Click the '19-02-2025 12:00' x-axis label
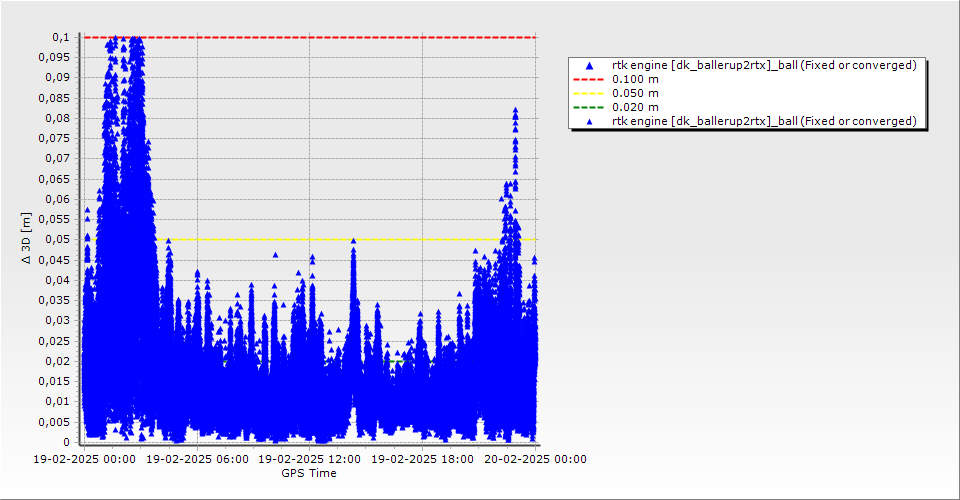Image resolution: width=960 pixels, height=500 pixels. point(310,459)
